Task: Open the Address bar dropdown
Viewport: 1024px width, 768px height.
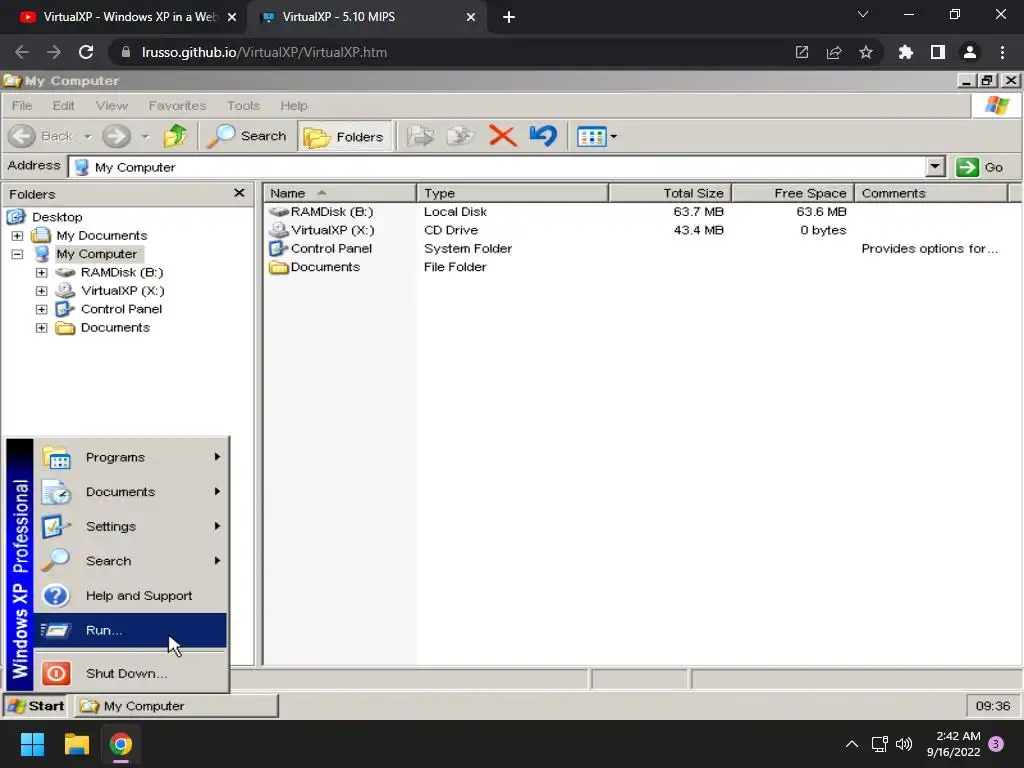Action: 935,167
